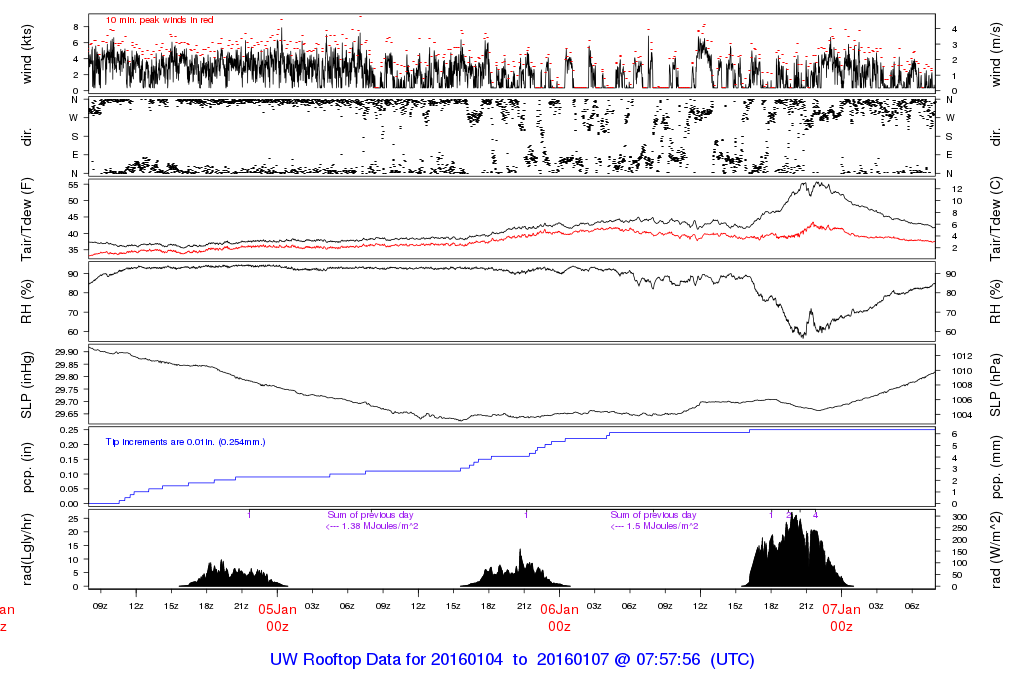Click the '0.25' precipitation tick value
Image resolution: width=1024 pixels, height=700 pixels.
point(69,430)
